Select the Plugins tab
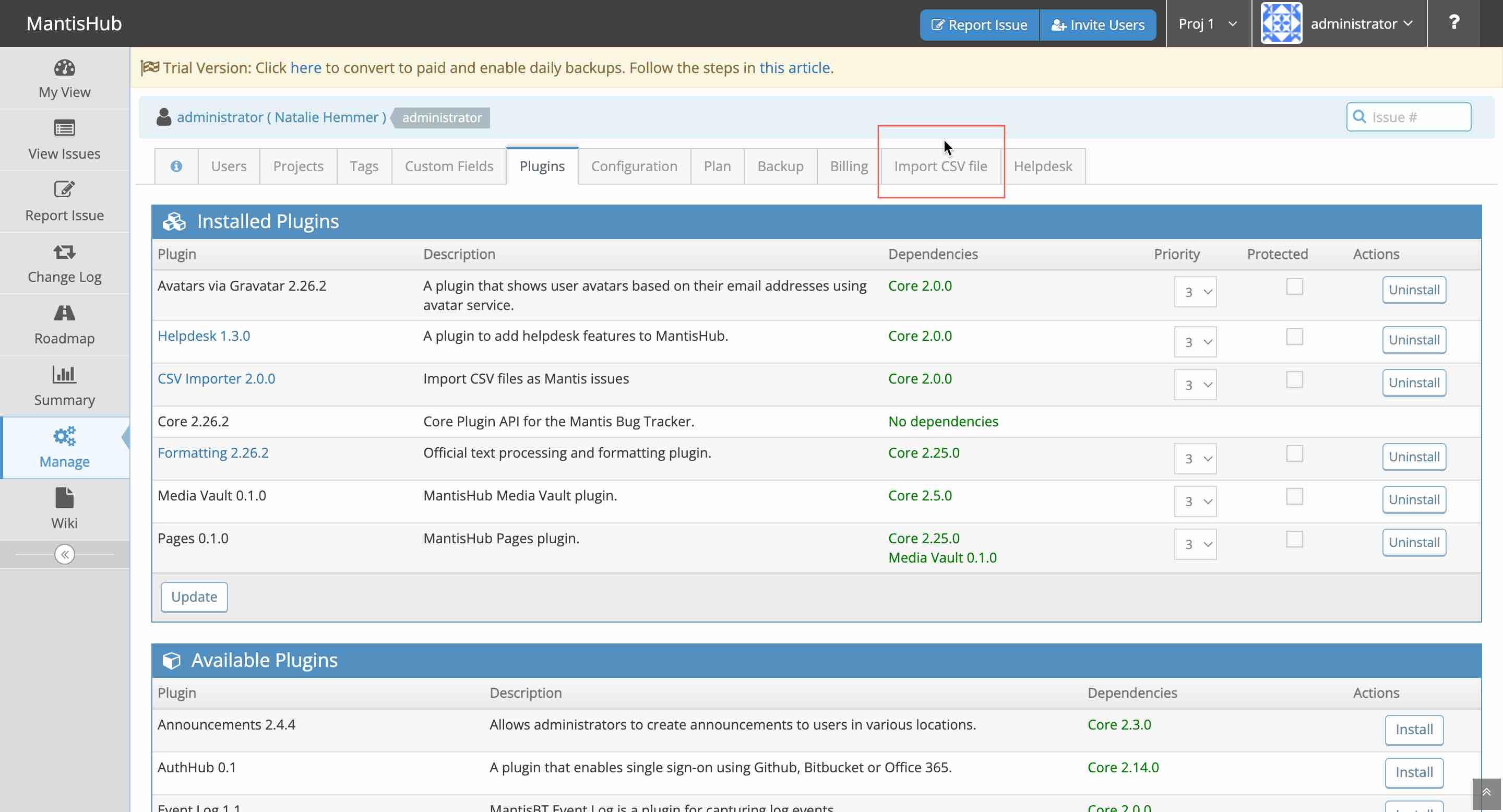1503x812 pixels. coord(542,166)
